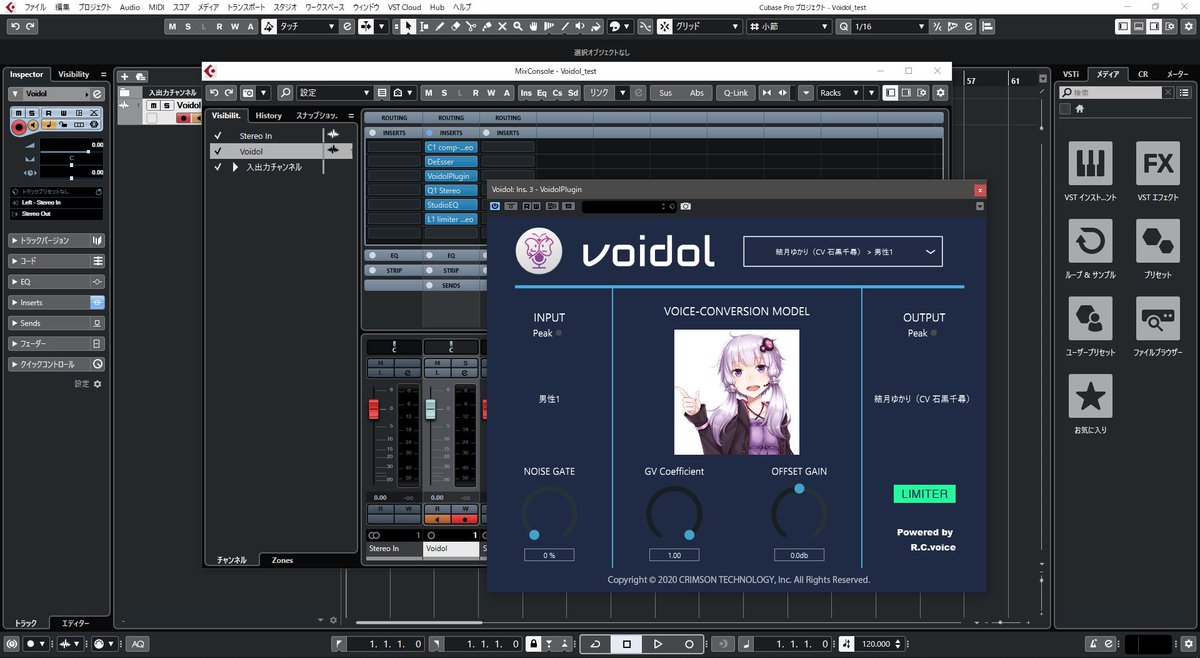Click GV Coefficient knob

point(674,515)
